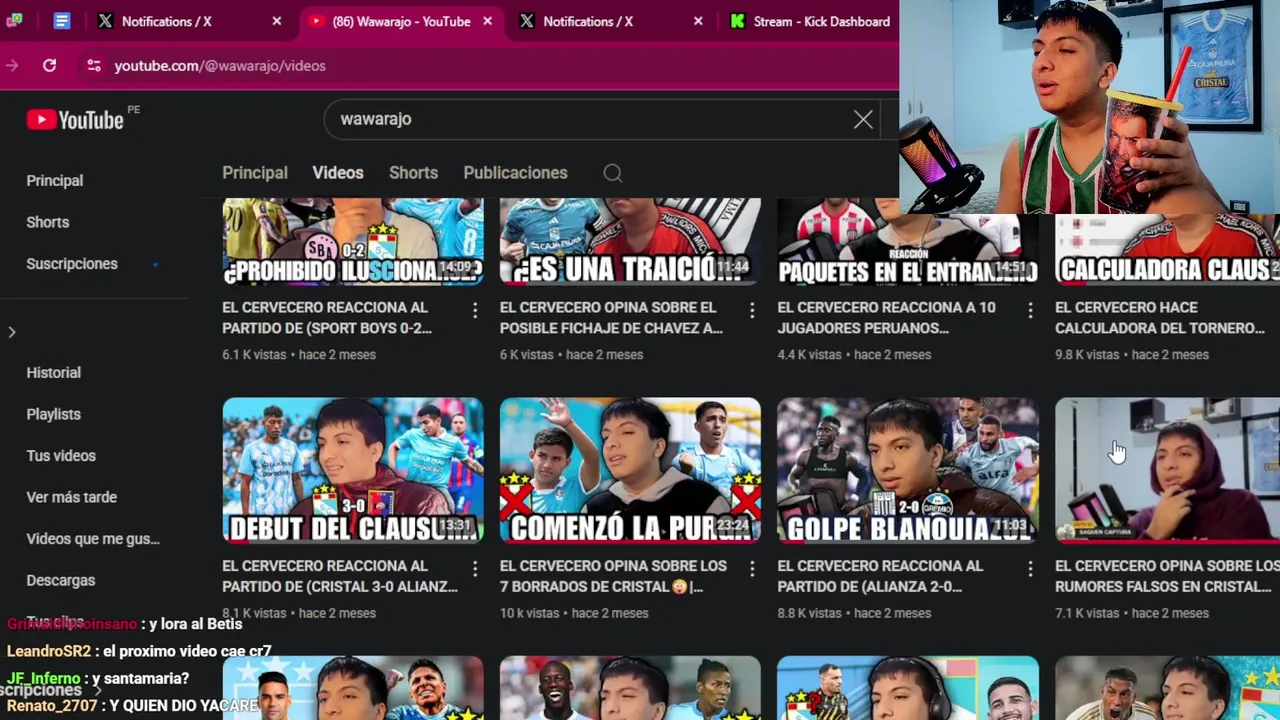Open title 'EL CERVECERO REACCIONA AL PARTIDO DE (SPORT BOYS 0-2'

(x=327, y=318)
